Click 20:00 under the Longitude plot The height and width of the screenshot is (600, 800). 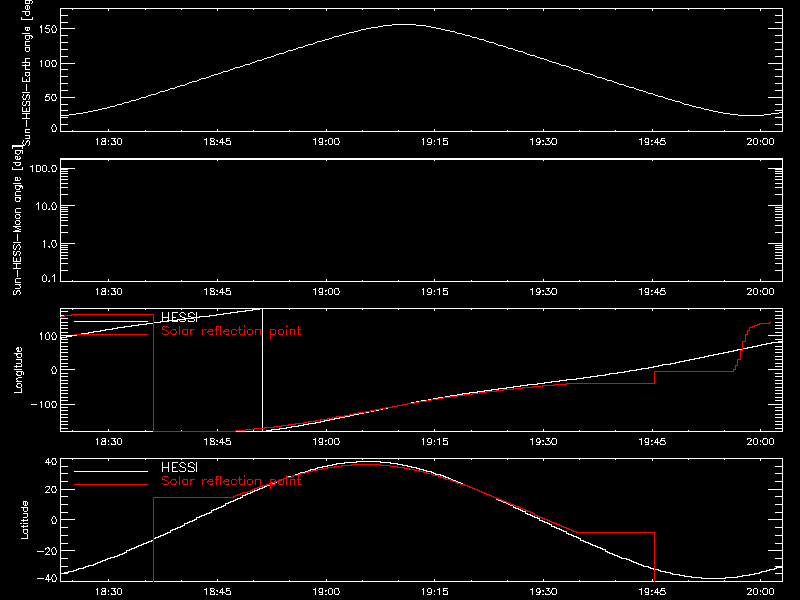[x=761, y=442]
